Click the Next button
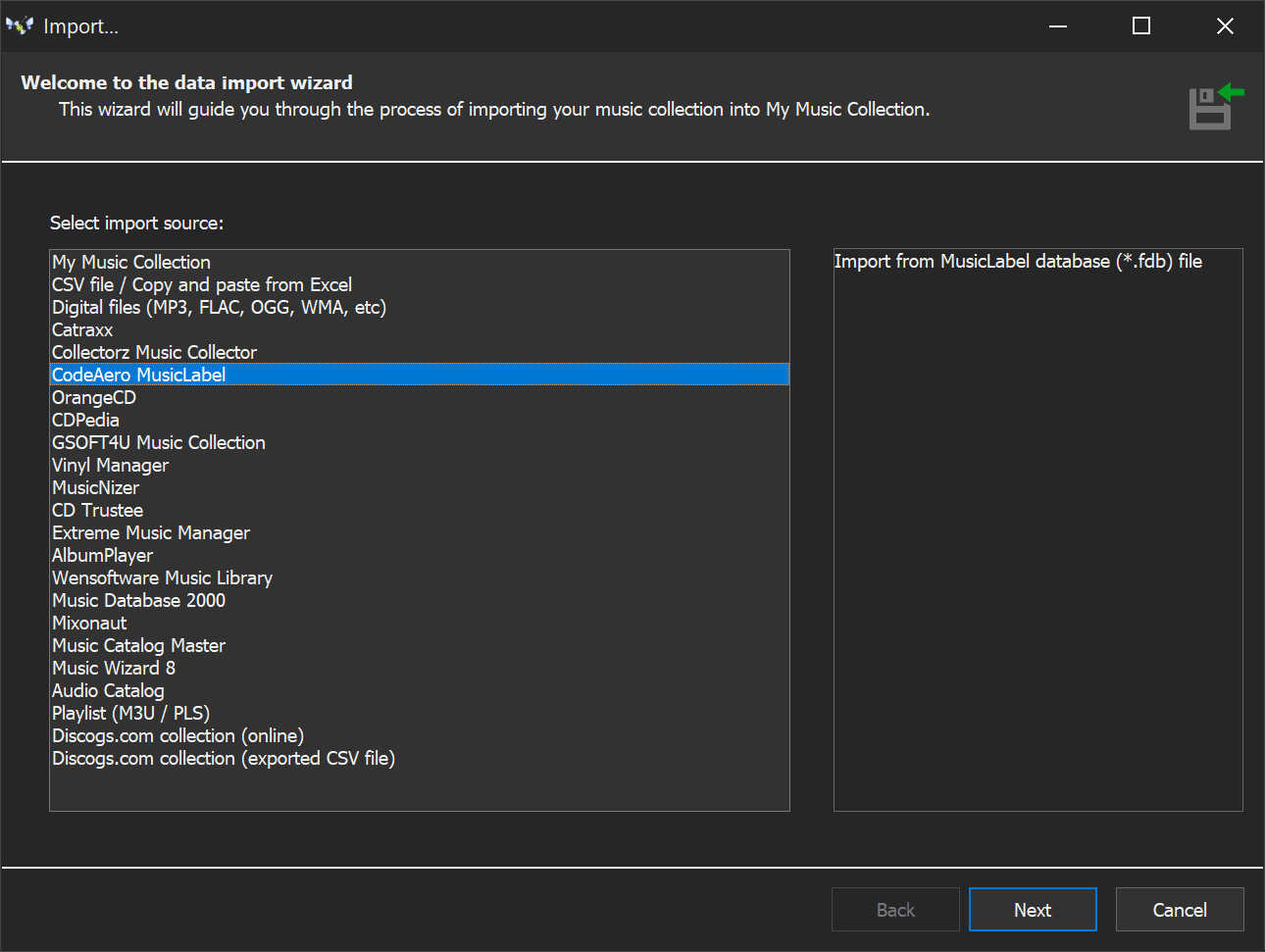Image resolution: width=1265 pixels, height=952 pixels. pyautogui.click(x=1033, y=910)
